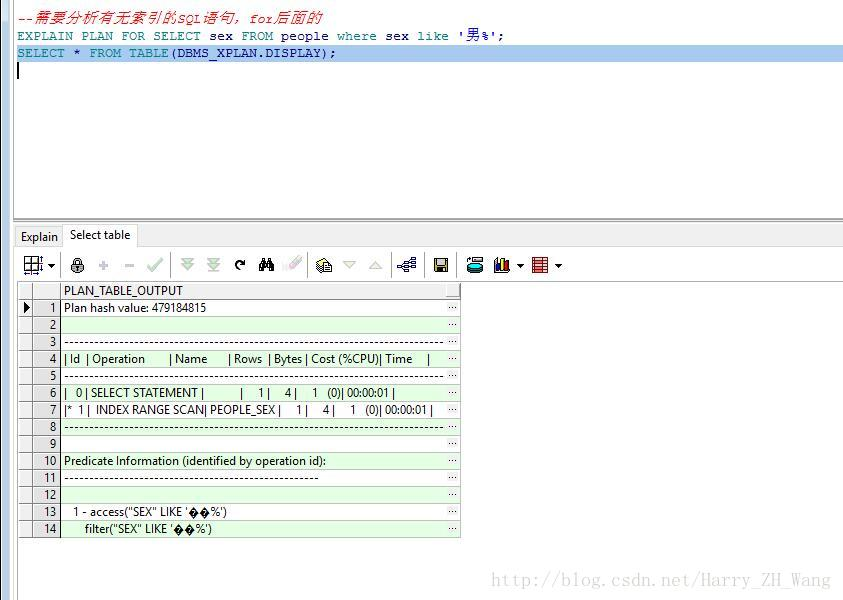
Task: Switch to the Explain tab
Action: [x=38, y=237]
